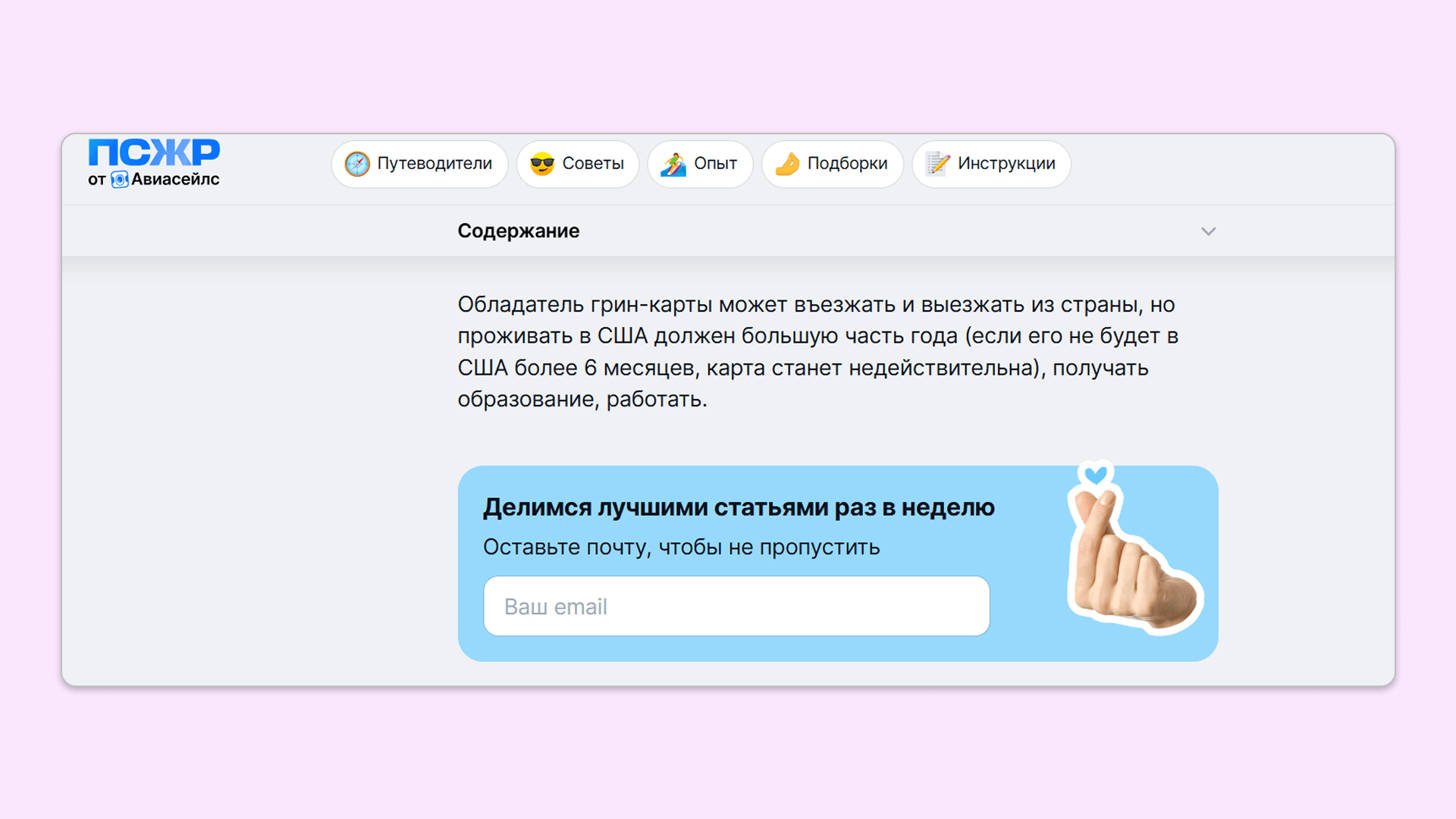Click the Авиасейлс logo icon

pyautogui.click(x=120, y=180)
